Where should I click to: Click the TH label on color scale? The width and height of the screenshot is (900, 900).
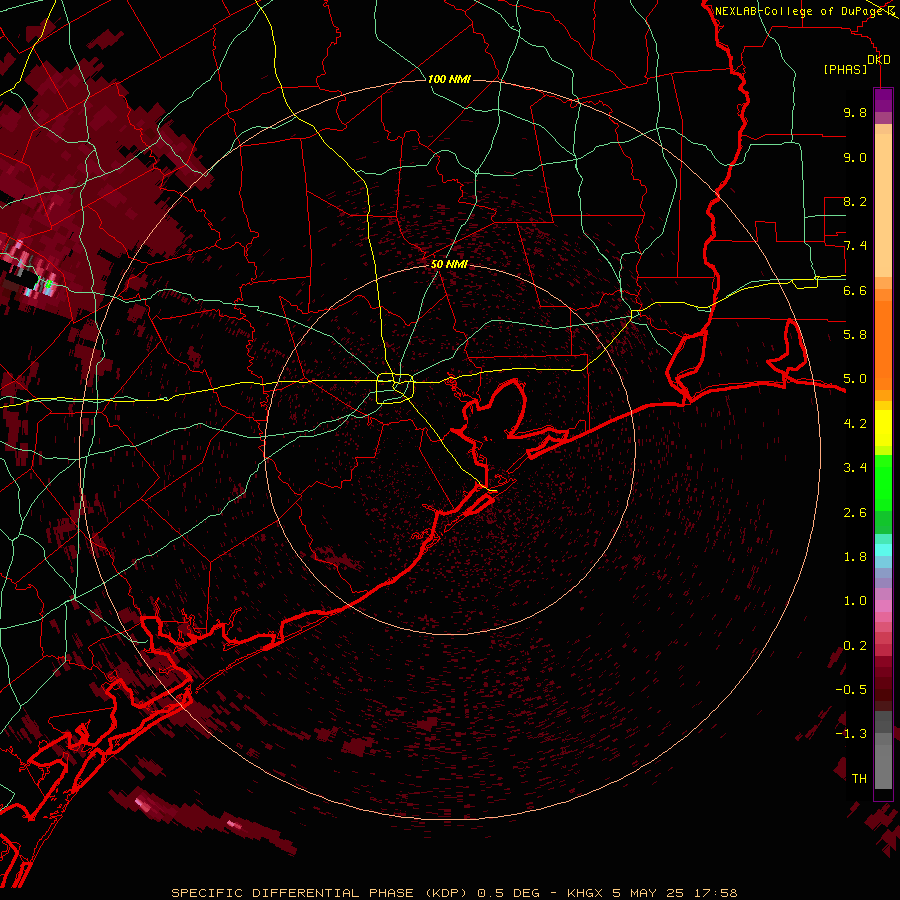[859, 779]
